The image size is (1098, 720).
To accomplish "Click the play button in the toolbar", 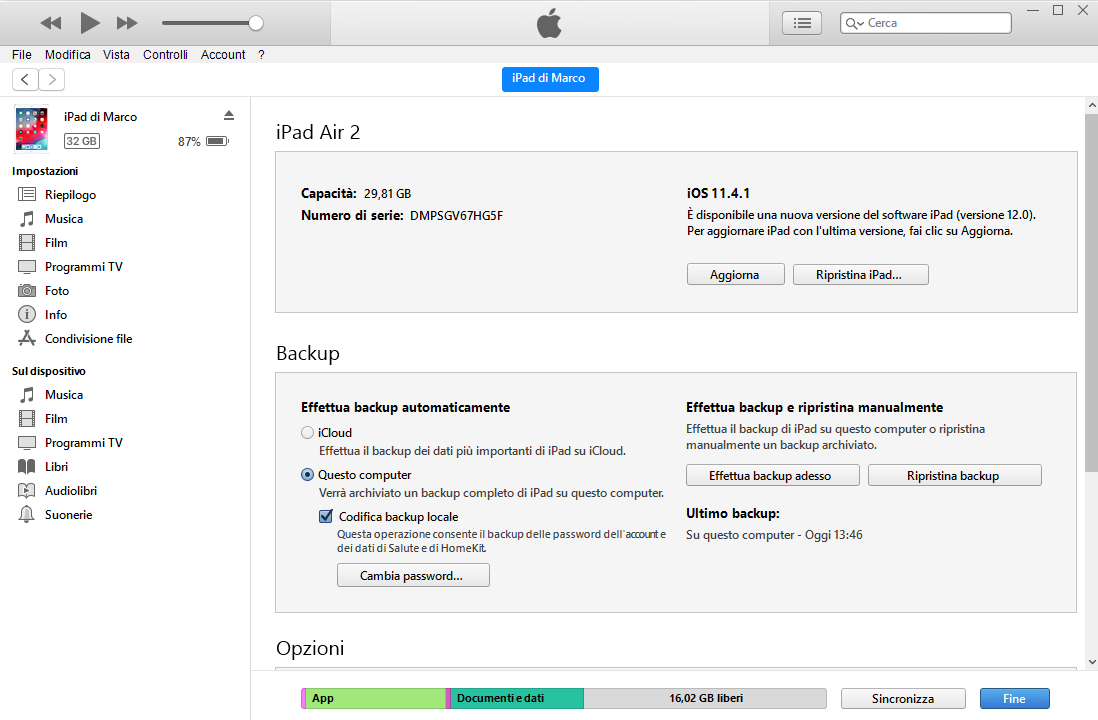I will tap(90, 22).
